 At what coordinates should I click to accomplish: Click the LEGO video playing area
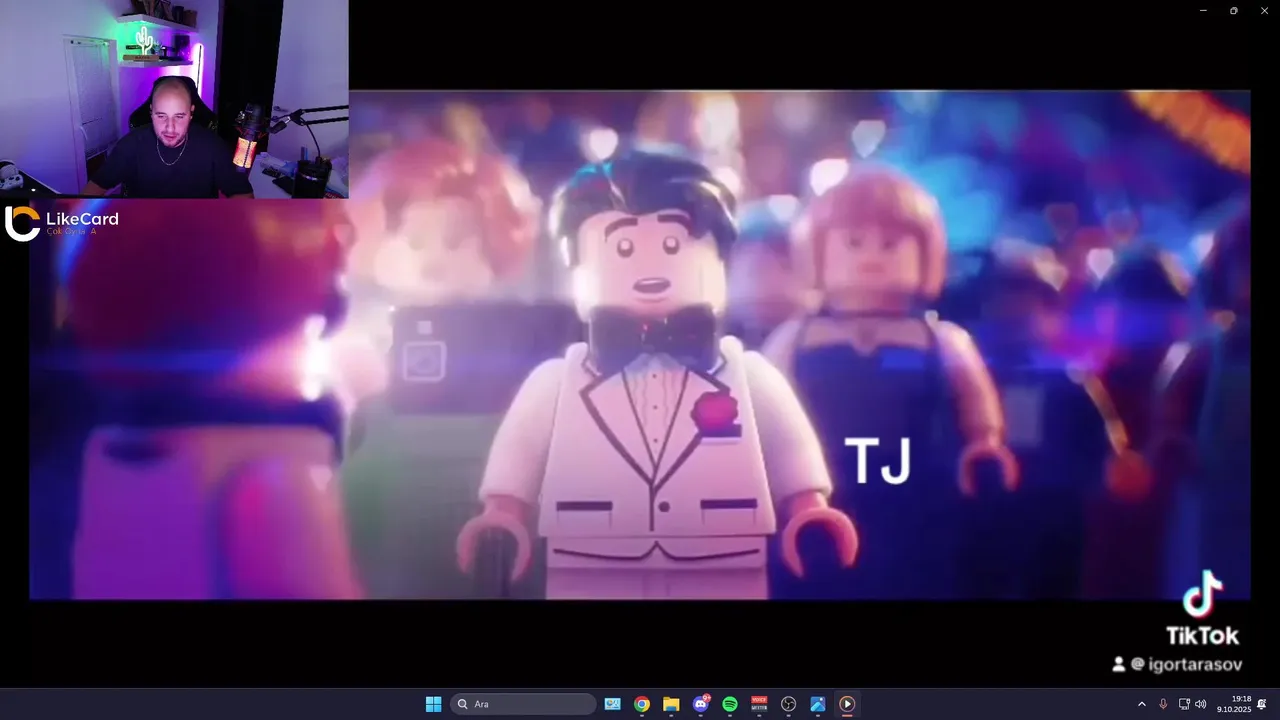click(x=640, y=345)
